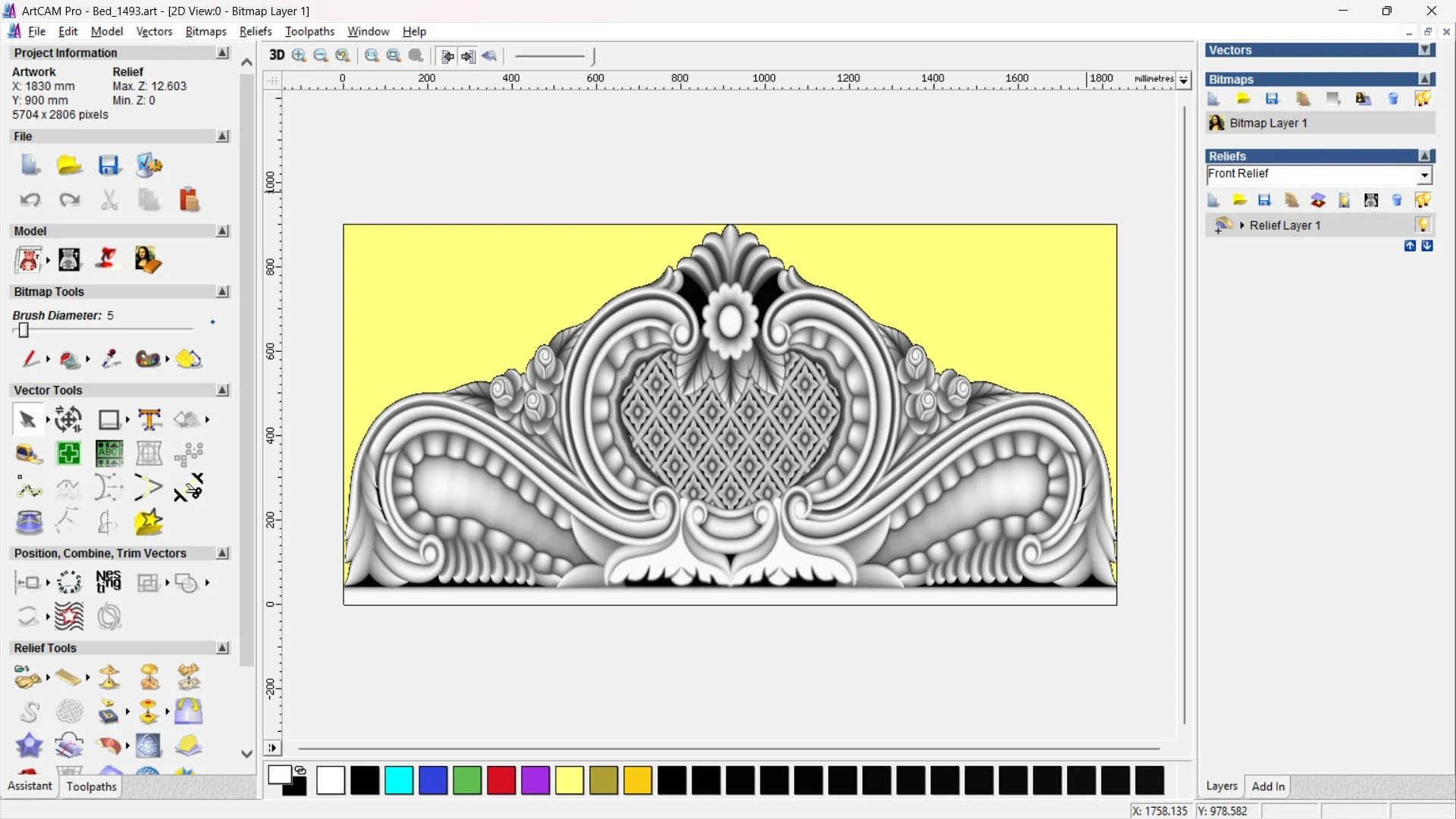Select the vector Select arrow tool
1456x819 pixels.
(x=28, y=419)
